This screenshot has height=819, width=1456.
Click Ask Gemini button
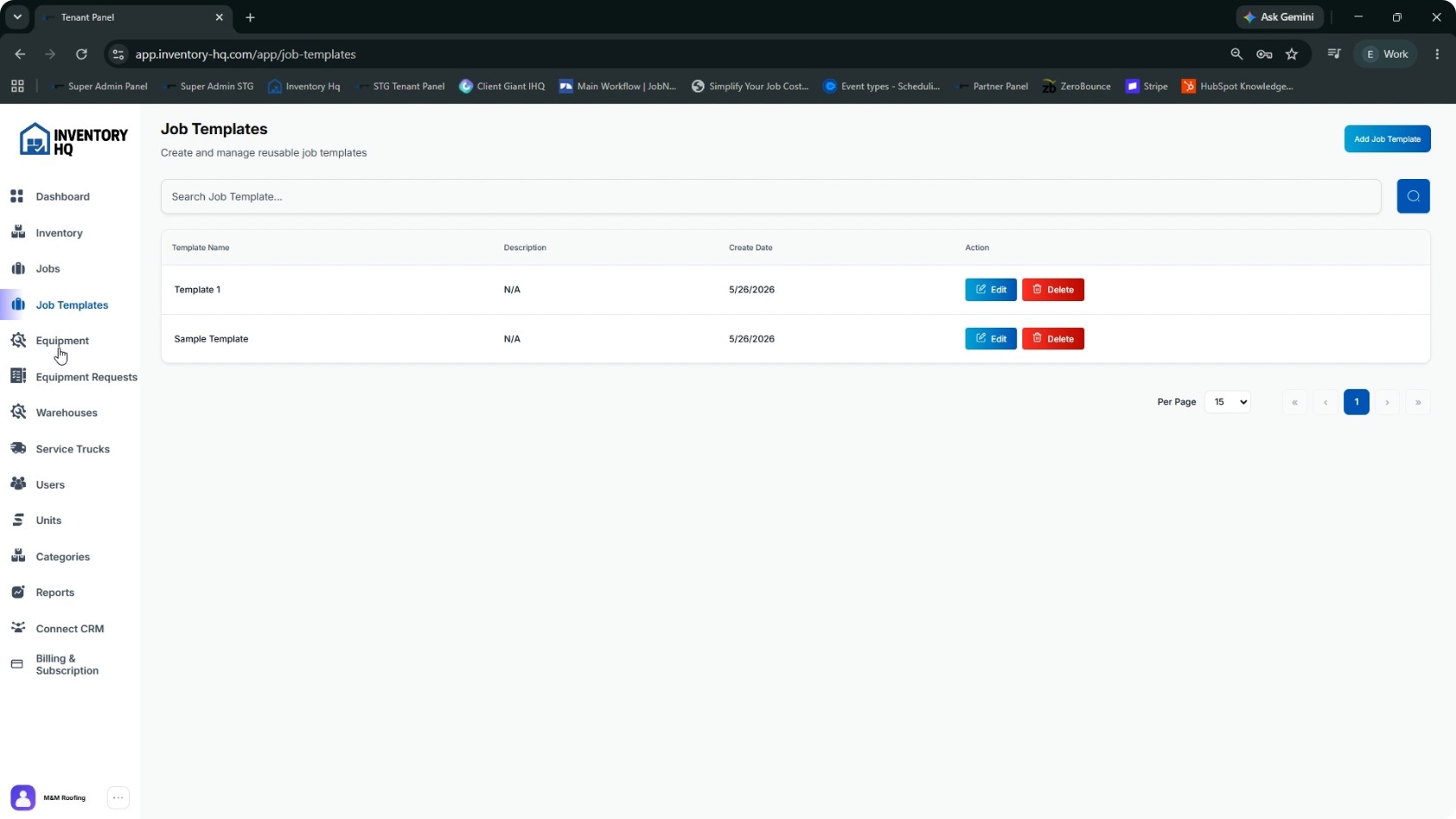1280,17
